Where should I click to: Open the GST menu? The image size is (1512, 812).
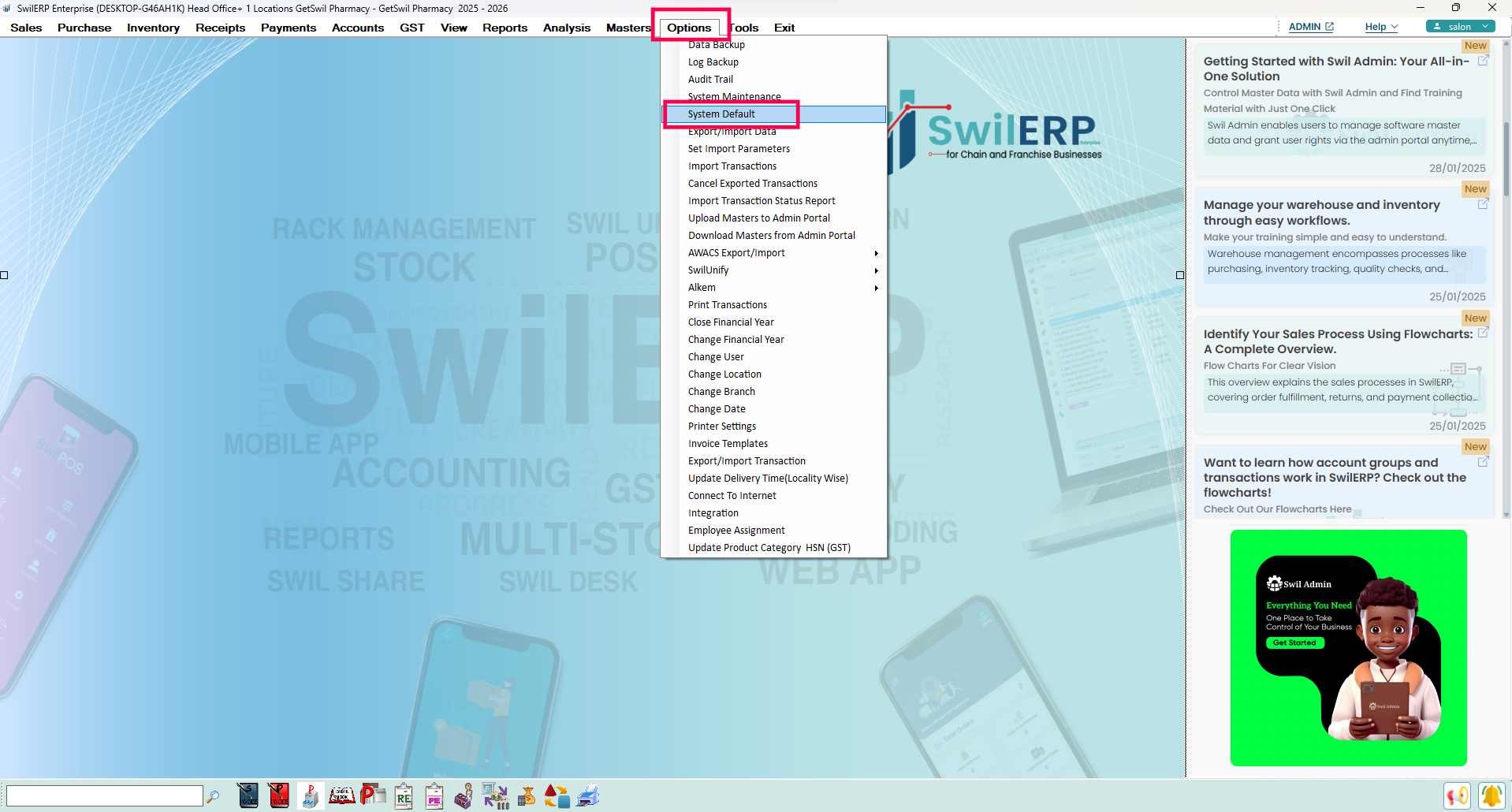coord(412,28)
